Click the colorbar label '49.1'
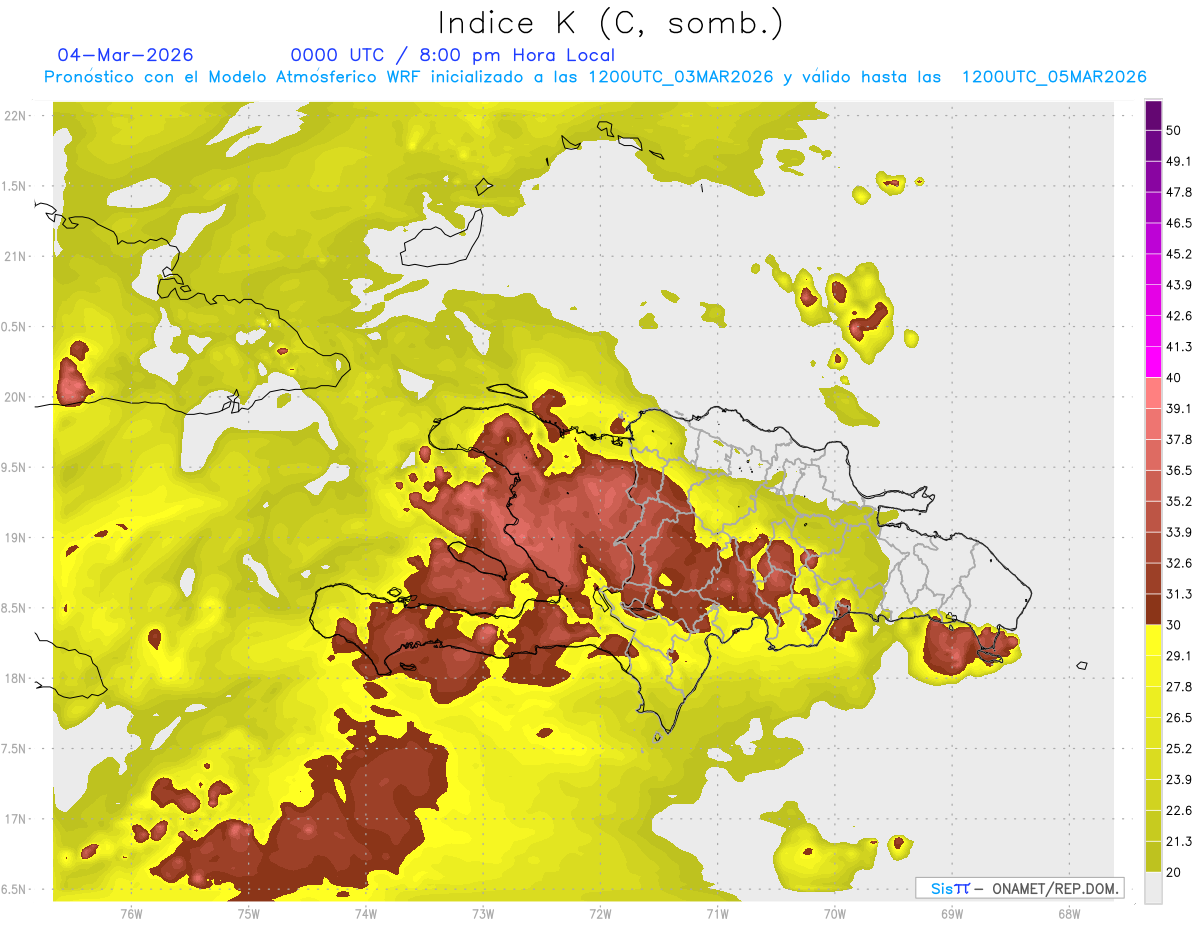Screen dimensions: 1200x927 click(x=1179, y=161)
